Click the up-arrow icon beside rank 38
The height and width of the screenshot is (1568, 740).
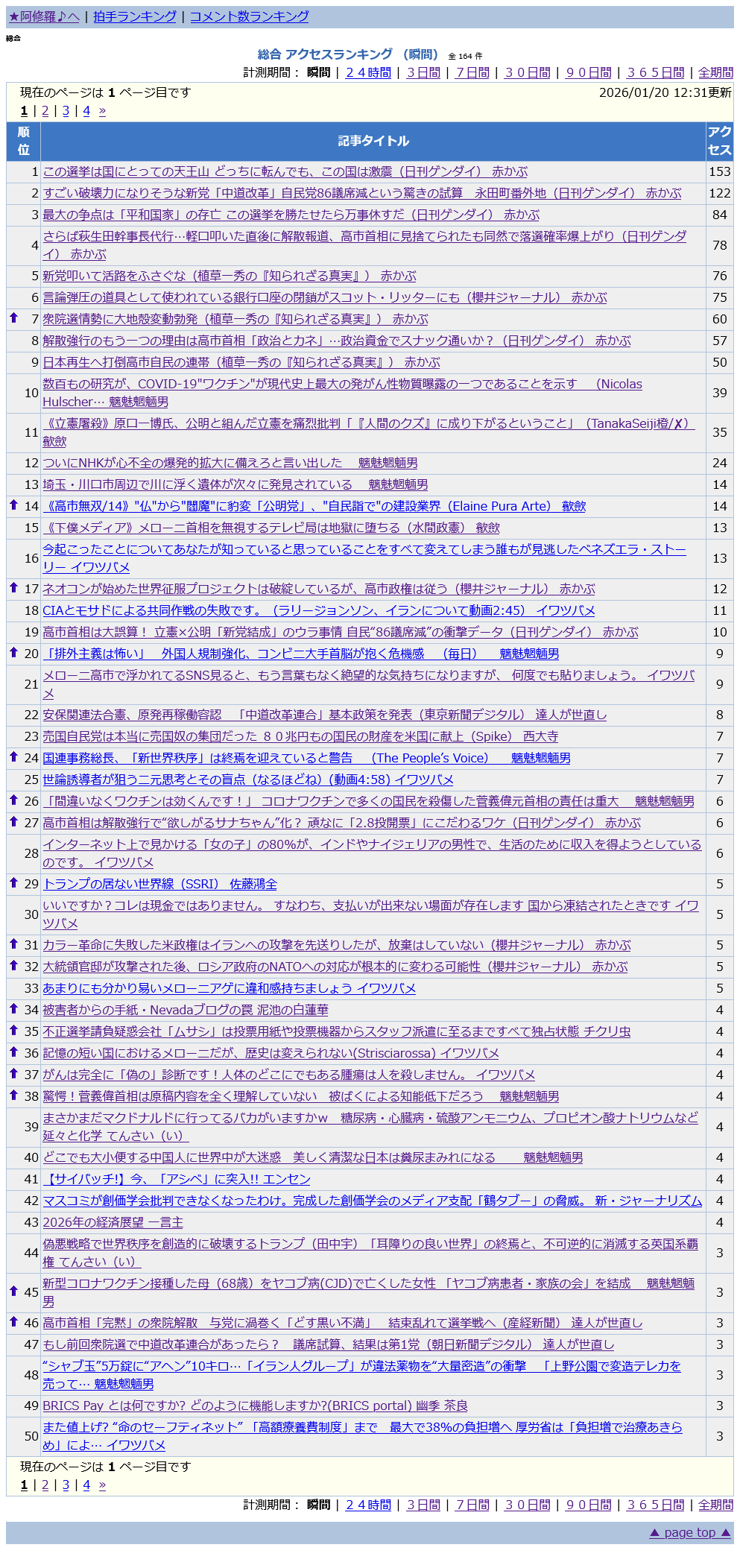click(x=13, y=1096)
